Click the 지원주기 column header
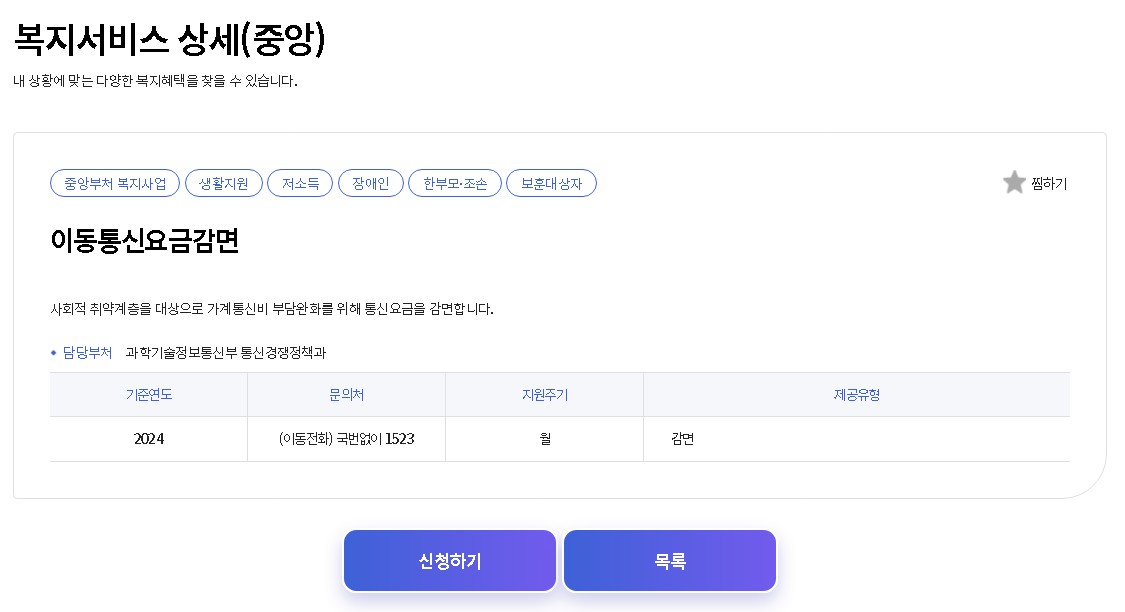The image size is (1125, 612). click(544, 394)
